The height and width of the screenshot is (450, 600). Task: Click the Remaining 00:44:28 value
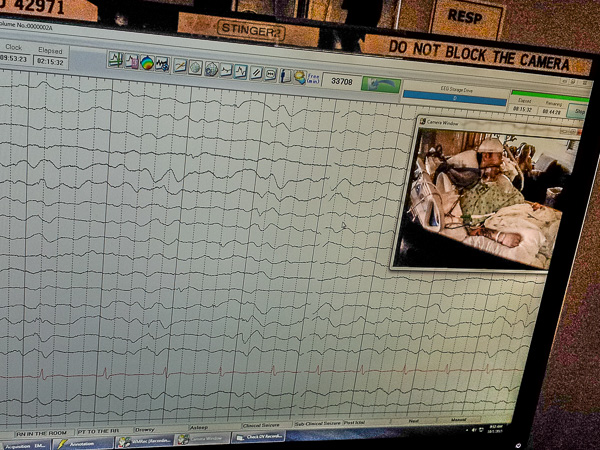[551, 112]
